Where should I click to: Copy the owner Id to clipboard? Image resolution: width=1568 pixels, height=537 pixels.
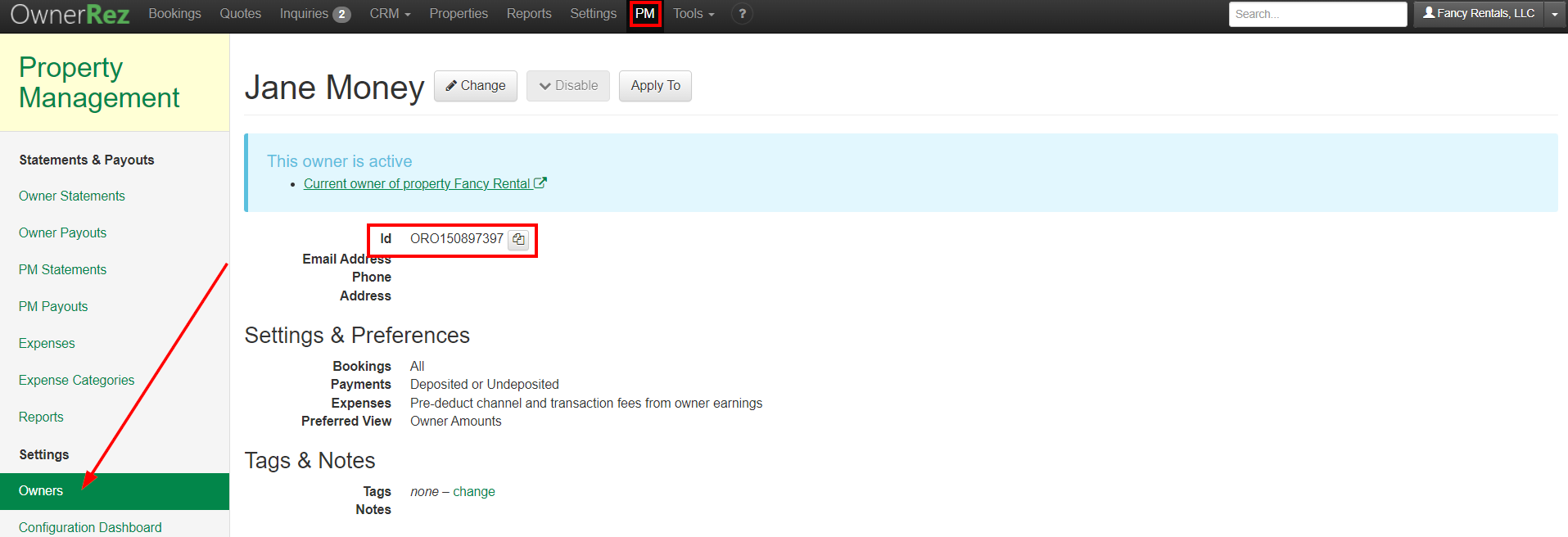tap(518, 240)
